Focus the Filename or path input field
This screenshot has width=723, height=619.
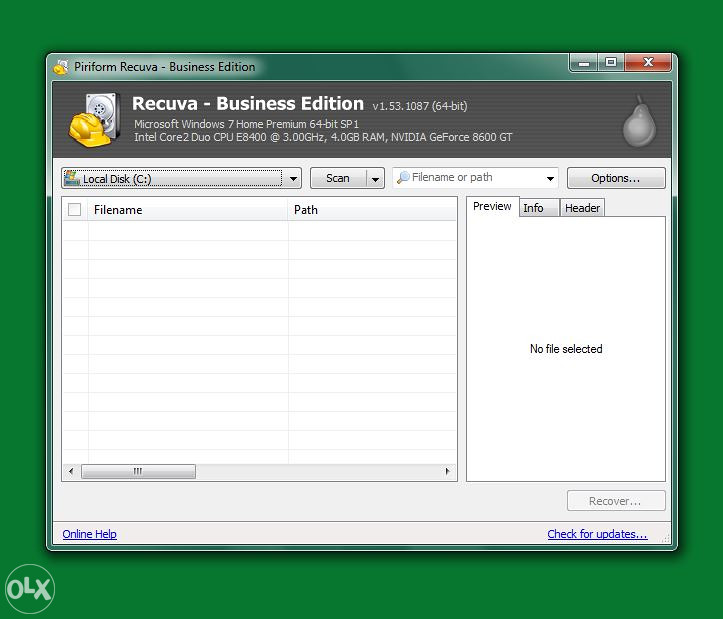point(475,178)
